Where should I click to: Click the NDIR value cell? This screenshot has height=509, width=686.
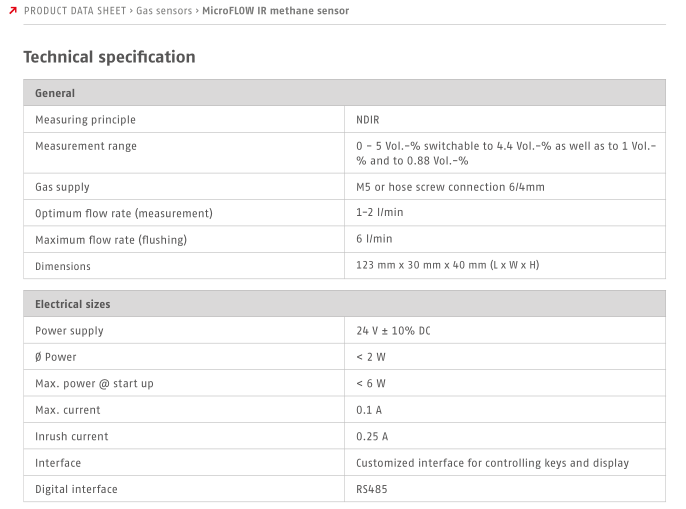pos(368,120)
